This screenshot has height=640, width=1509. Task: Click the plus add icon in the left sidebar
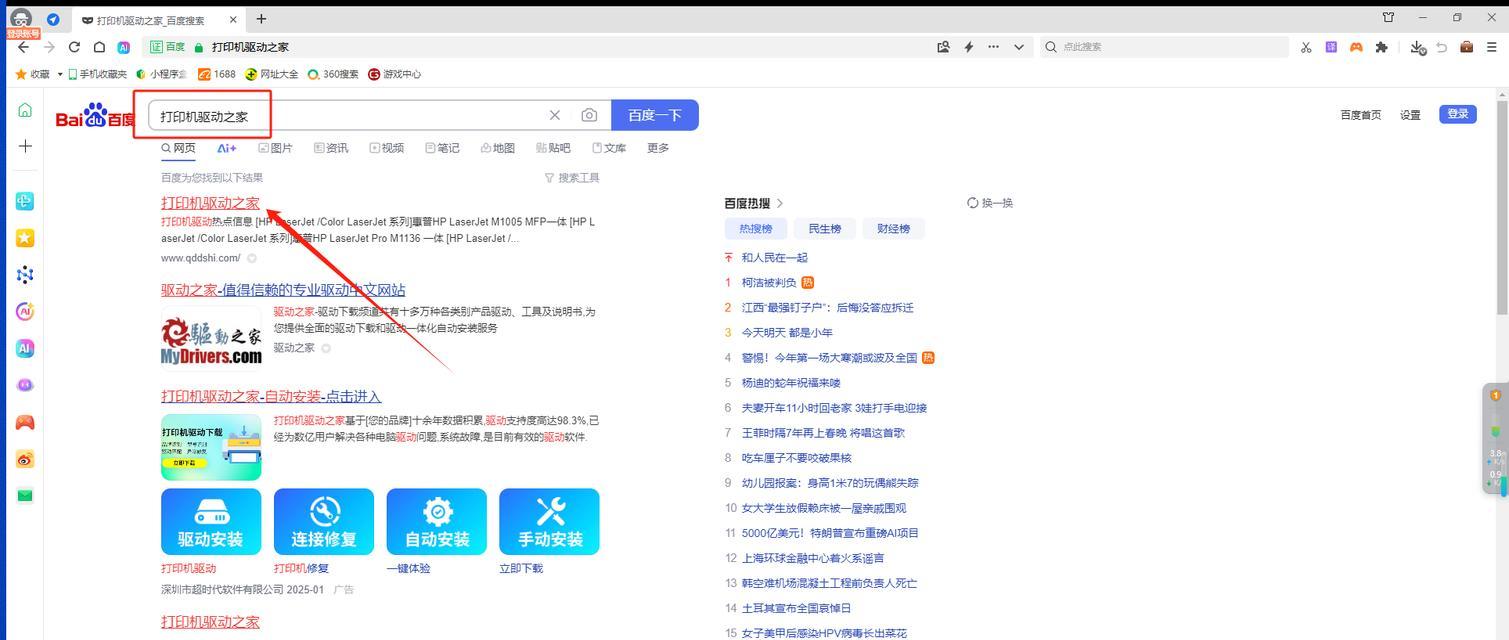point(25,146)
